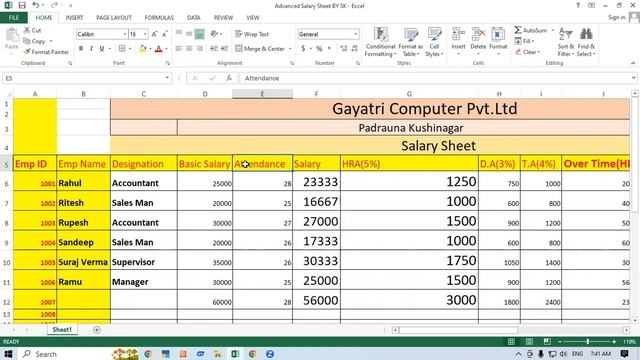Open the Format cells menu
This screenshot has width=640, height=360.
tap(498, 42)
